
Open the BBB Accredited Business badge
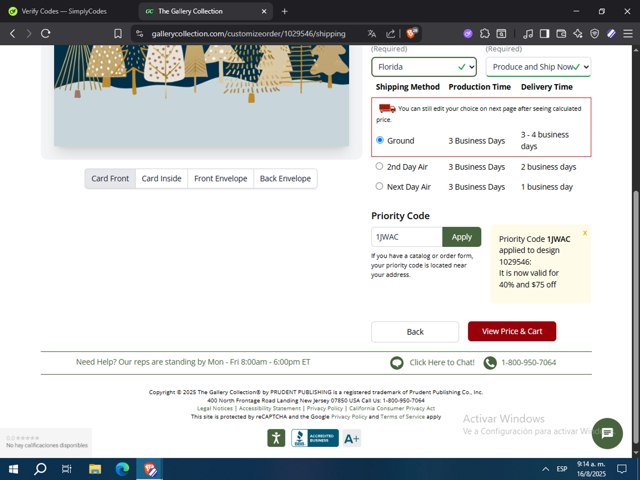pos(315,438)
